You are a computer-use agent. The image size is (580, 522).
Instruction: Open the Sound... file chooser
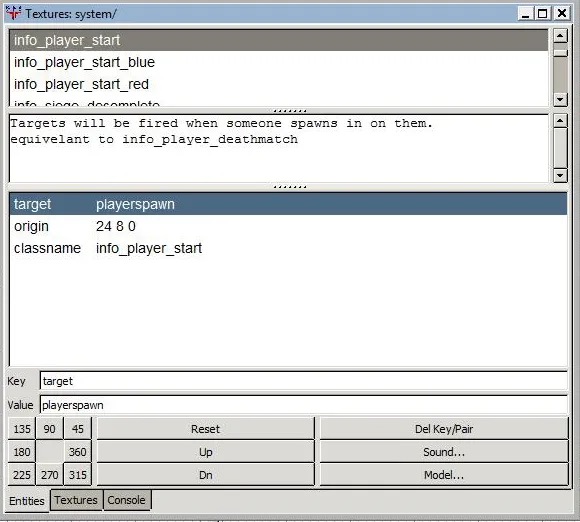click(x=444, y=452)
